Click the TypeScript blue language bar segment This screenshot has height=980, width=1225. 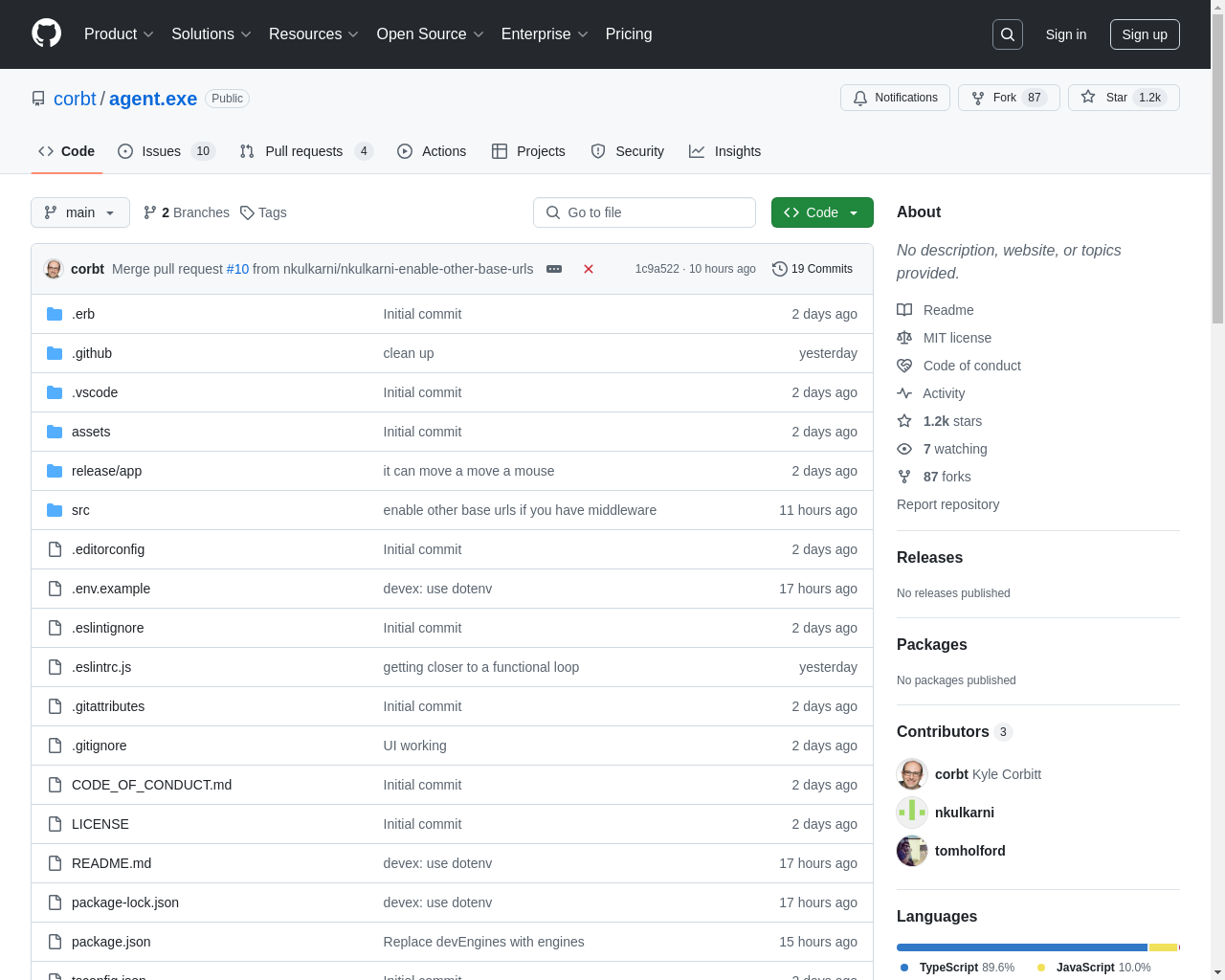point(1022,947)
